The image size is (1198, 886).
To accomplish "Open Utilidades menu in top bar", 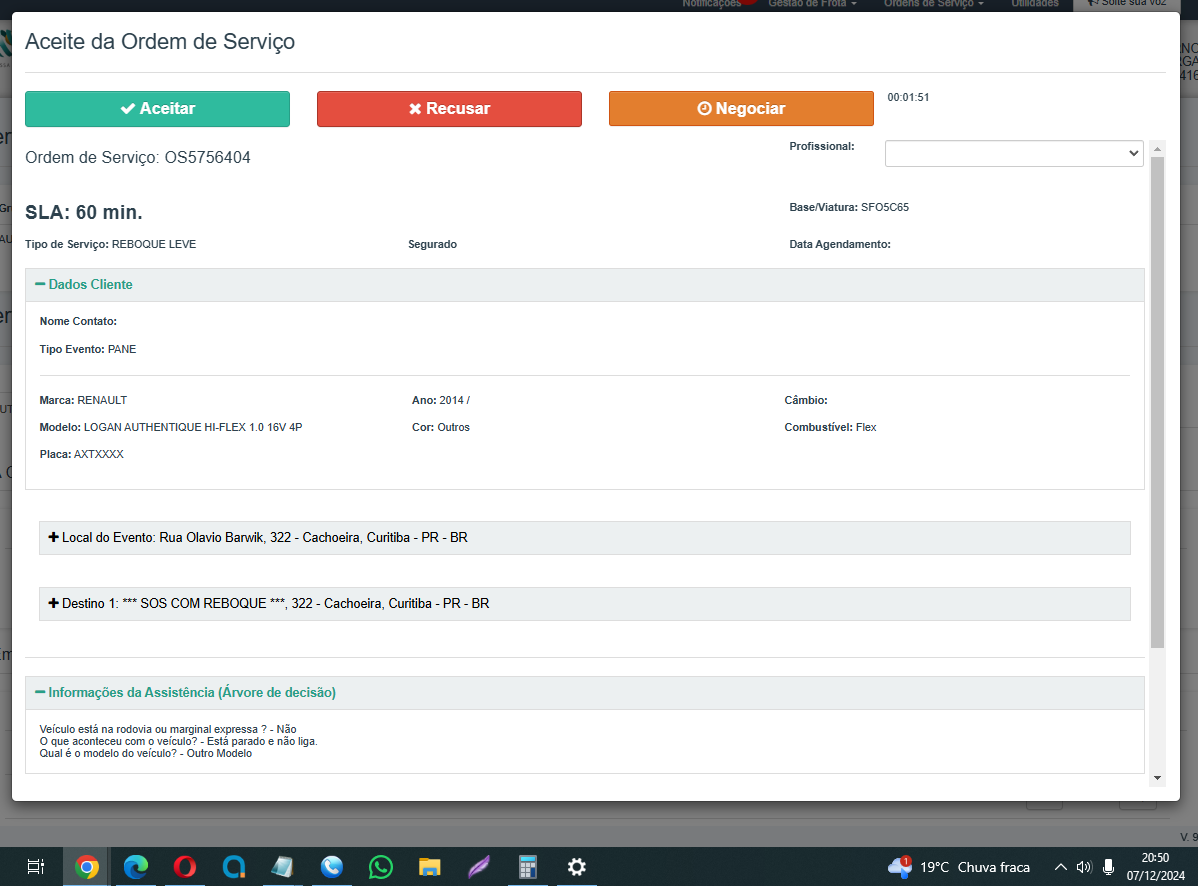I will pyautogui.click(x=1035, y=4).
